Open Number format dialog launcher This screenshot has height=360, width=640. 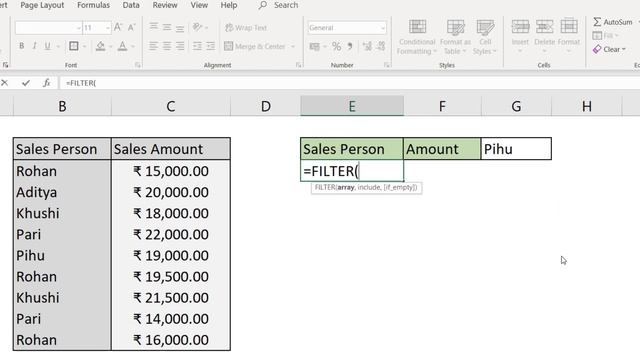386,65
